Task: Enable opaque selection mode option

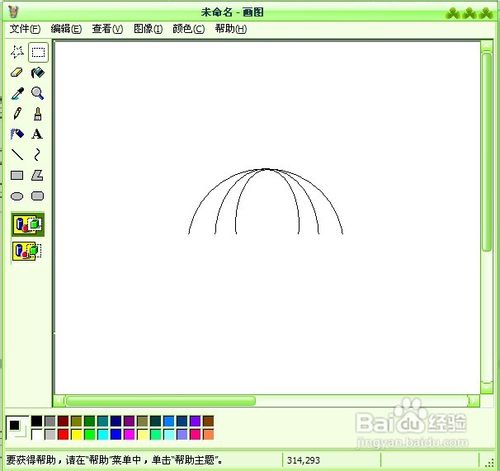Action: coord(28,224)
